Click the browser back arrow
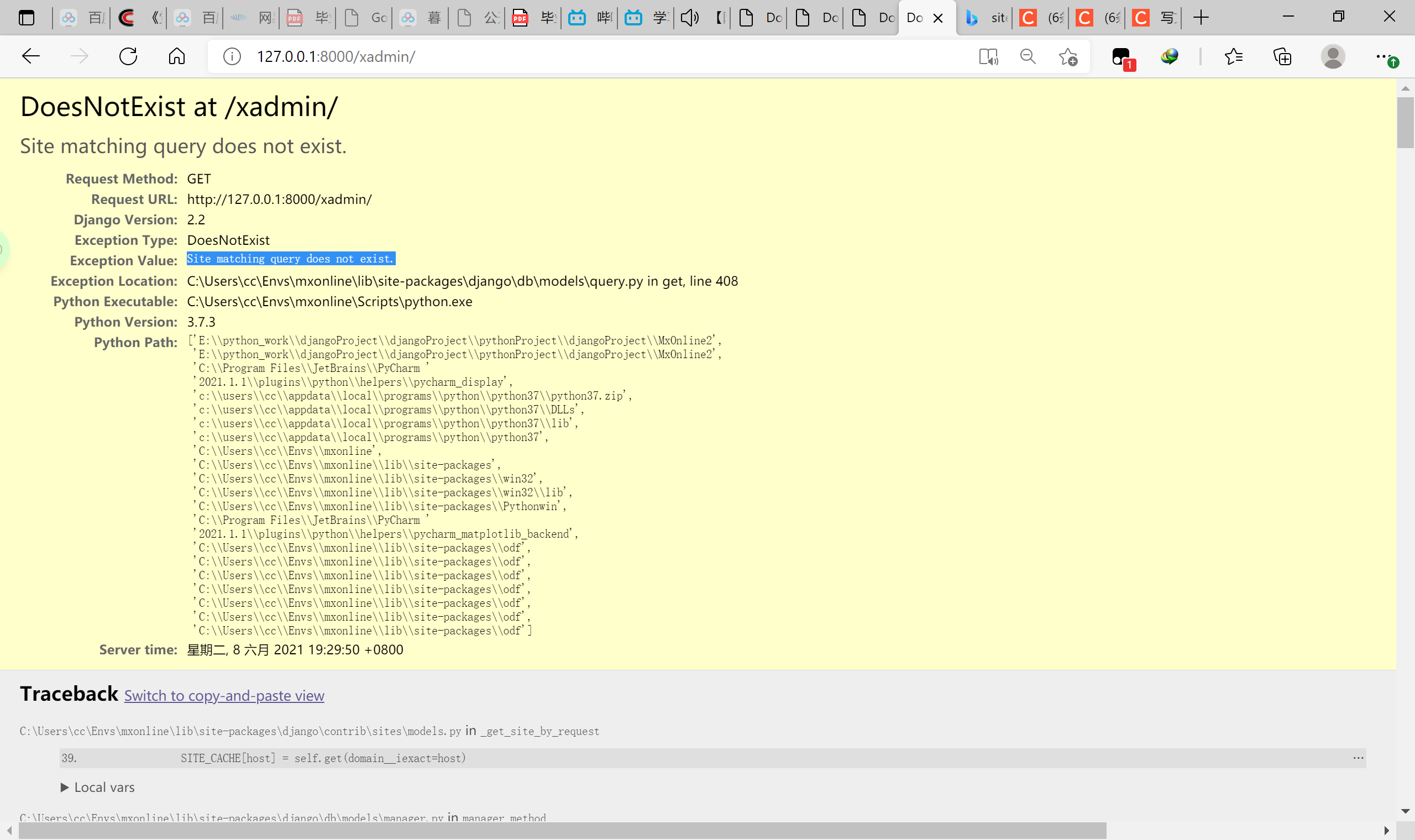The width and height of the screenshot is (1415, 840). 30,56
